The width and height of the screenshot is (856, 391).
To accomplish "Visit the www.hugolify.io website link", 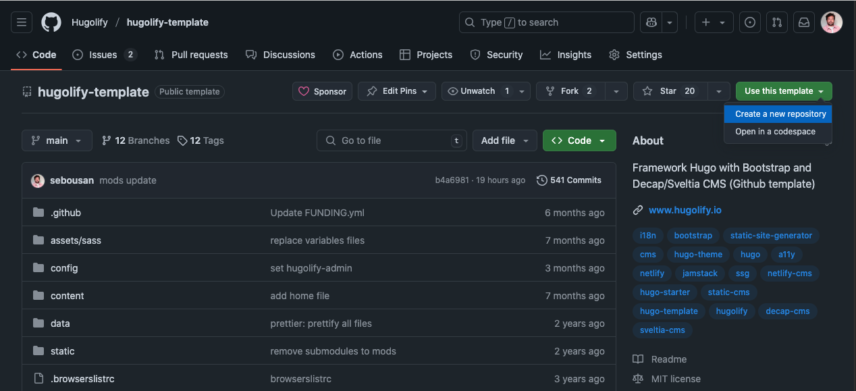I will 685,210.
